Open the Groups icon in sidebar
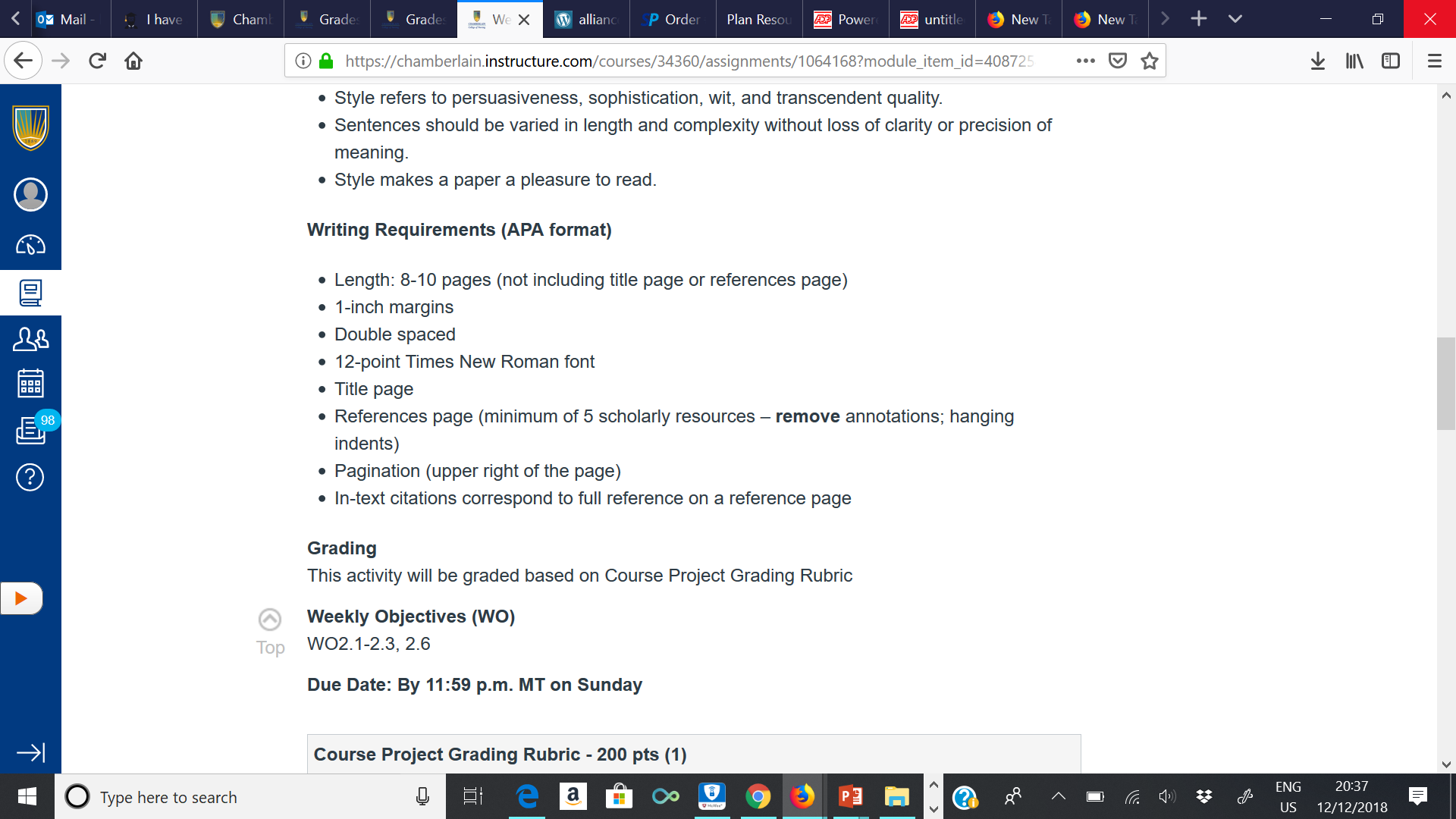The height and width of the screenshot is (819, 1456). 30,339
